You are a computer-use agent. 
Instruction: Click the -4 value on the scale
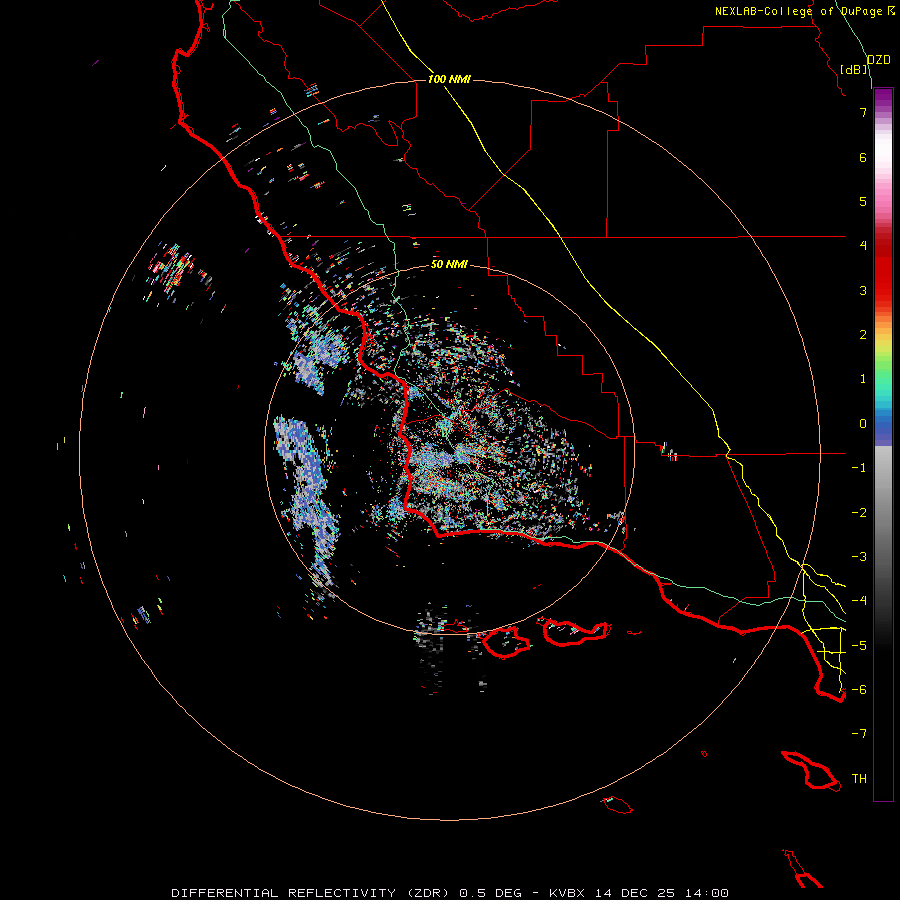point(859,601)
